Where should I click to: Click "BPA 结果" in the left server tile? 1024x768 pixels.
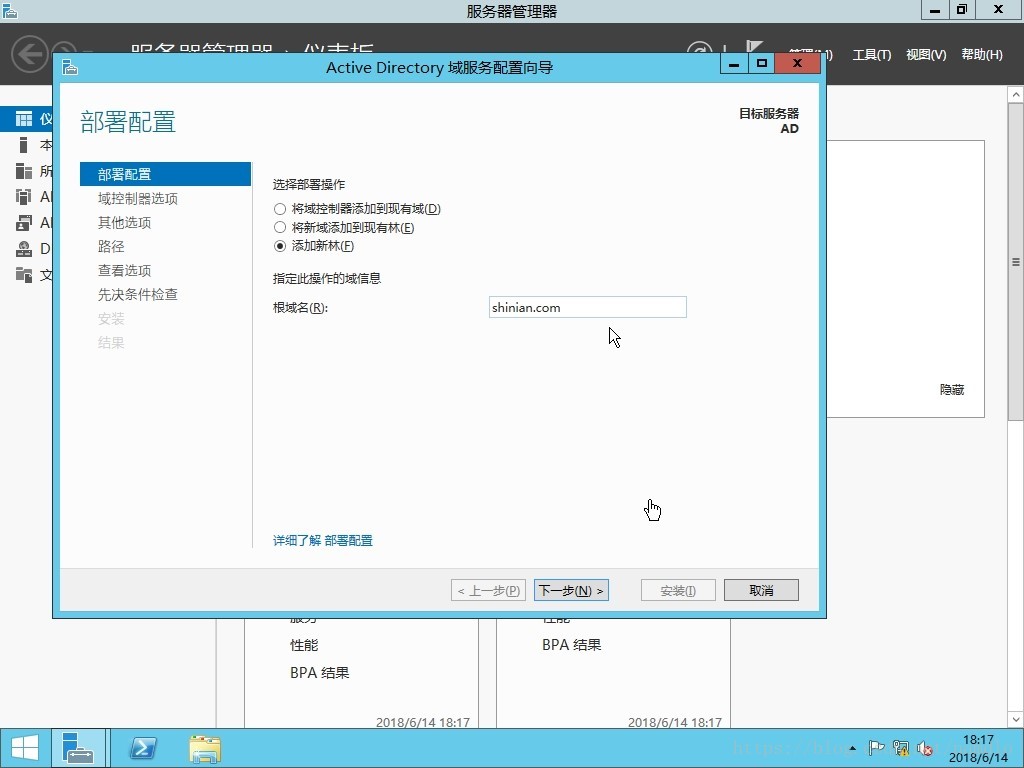point(319,673)
